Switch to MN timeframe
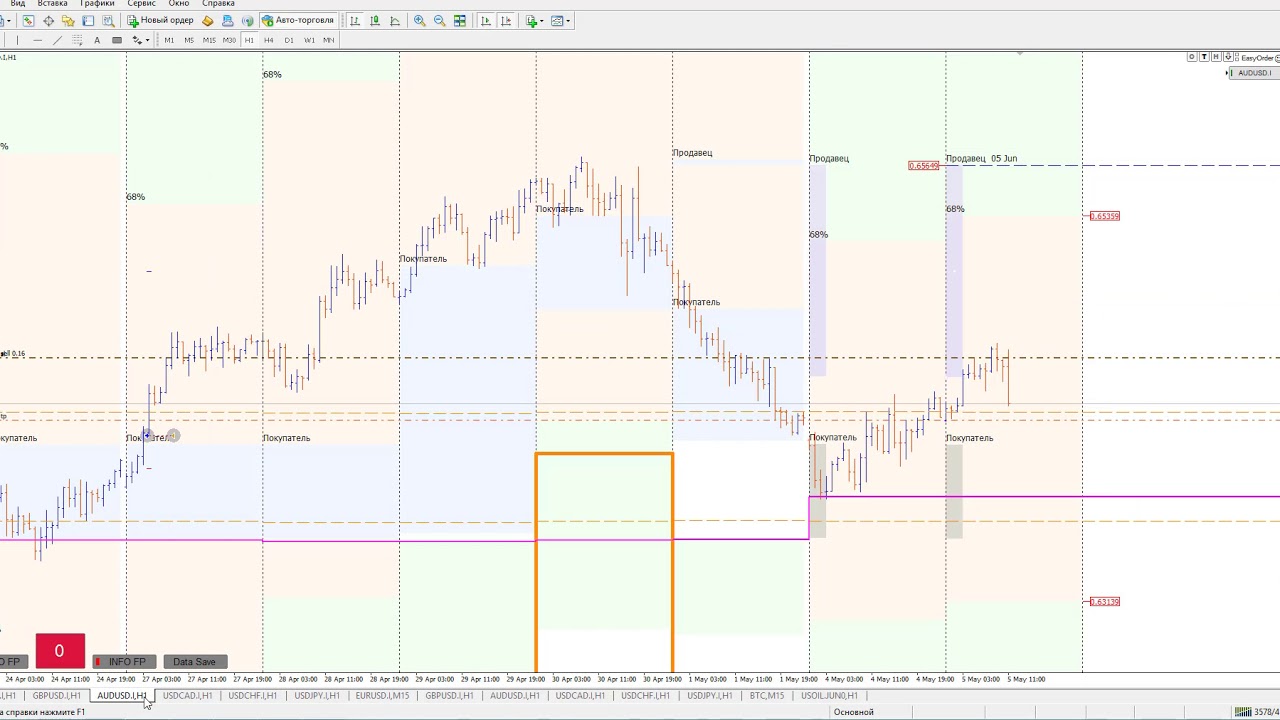Screen dimensions: 1280x720 (328, 40)
